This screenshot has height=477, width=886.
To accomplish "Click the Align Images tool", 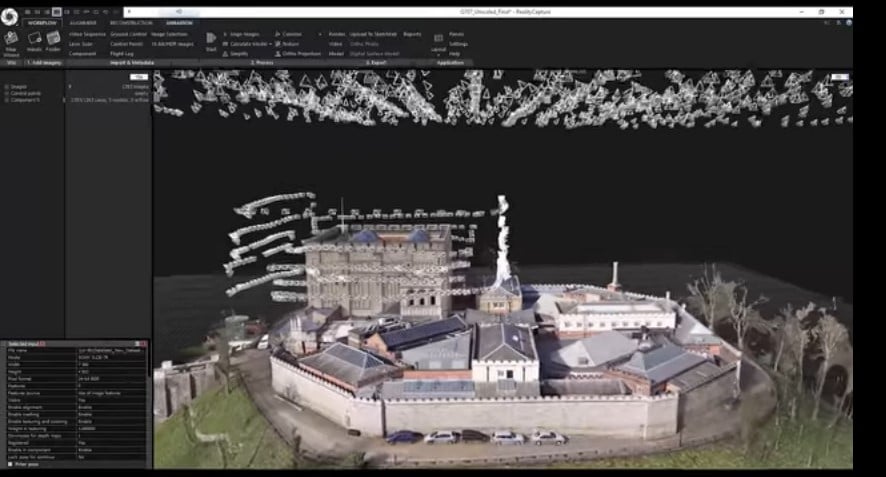I will coord(239,34).
